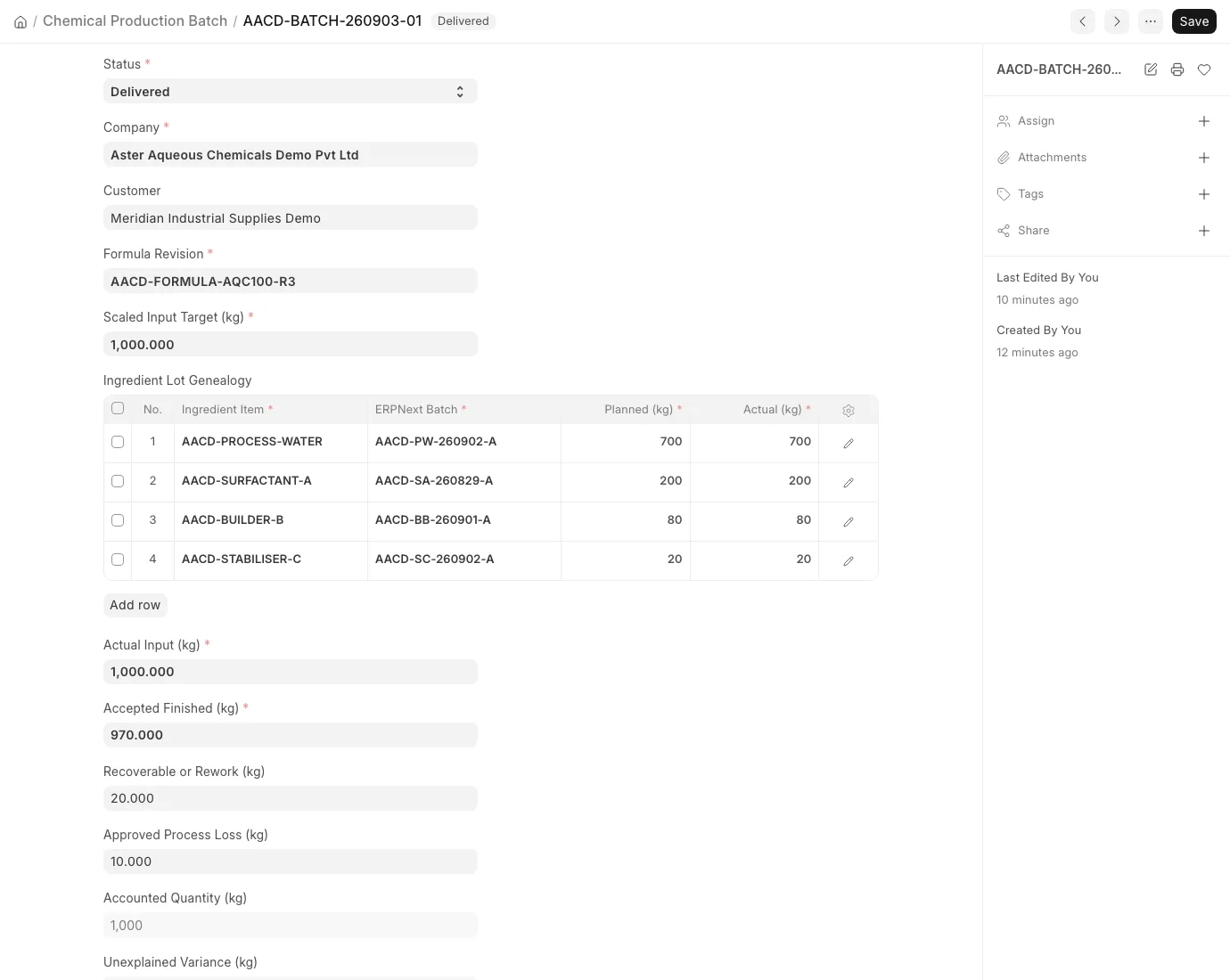
Task: Click the print icon in sidebar
Action: [x=1177, y=69]
